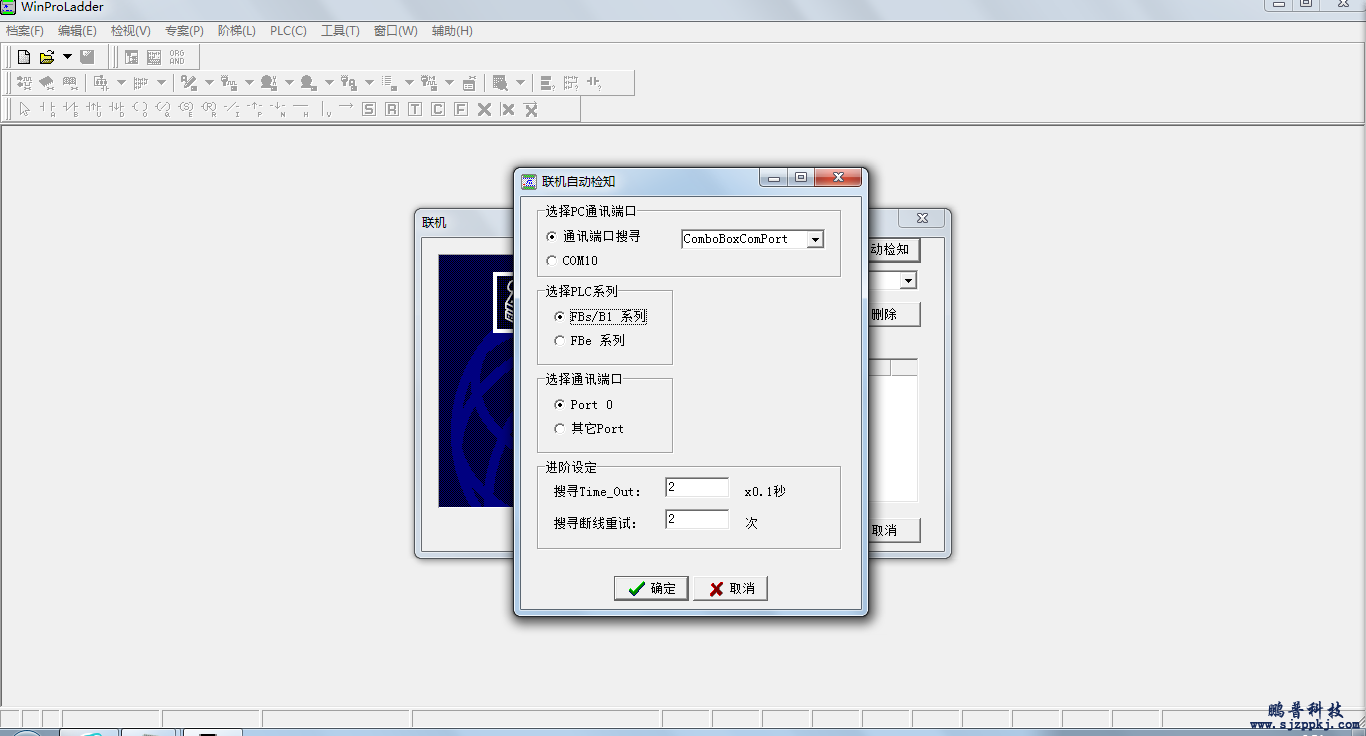This screenshot has width=1366, height=736.
Task: Insert negative transition N icon
Action: pos(277,109)
